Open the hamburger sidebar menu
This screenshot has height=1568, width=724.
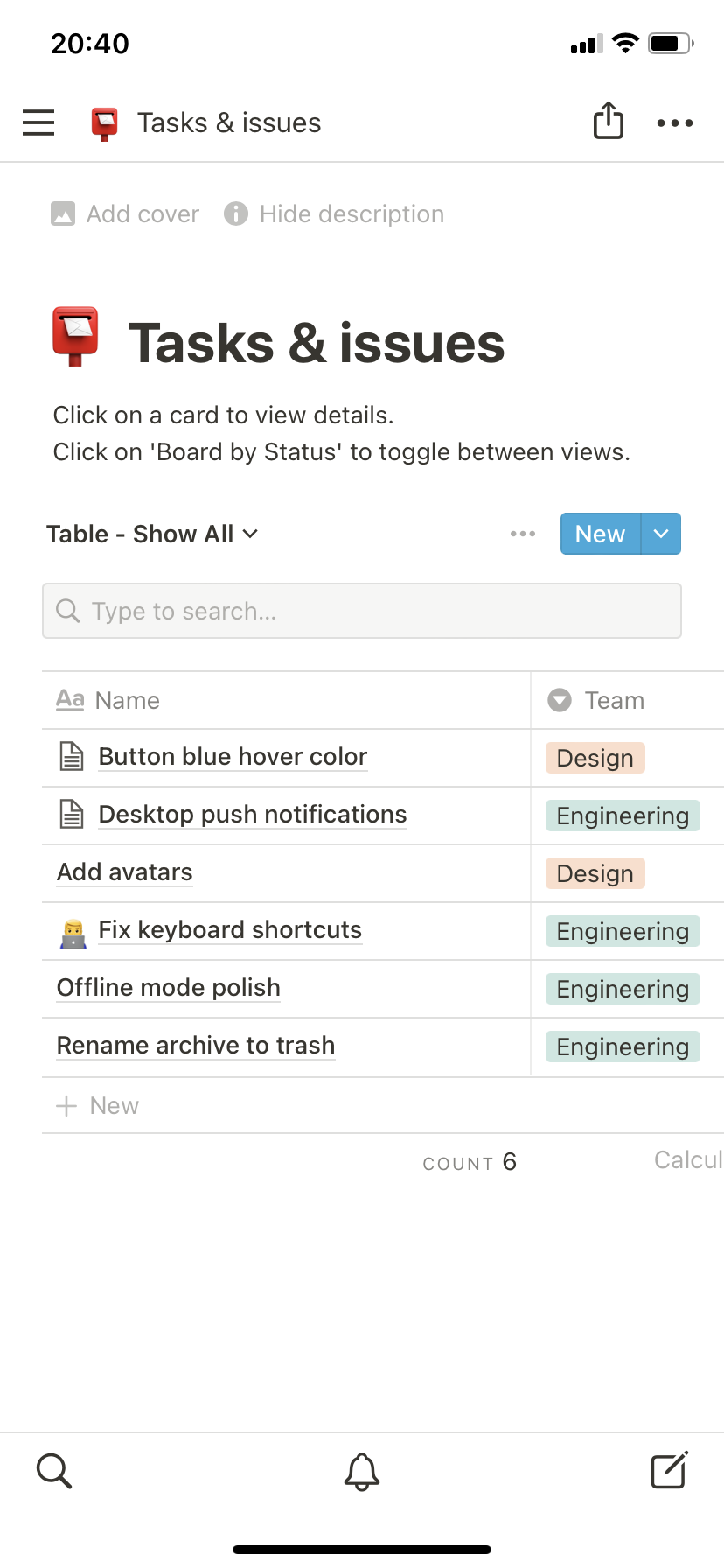tap(38, 122)
